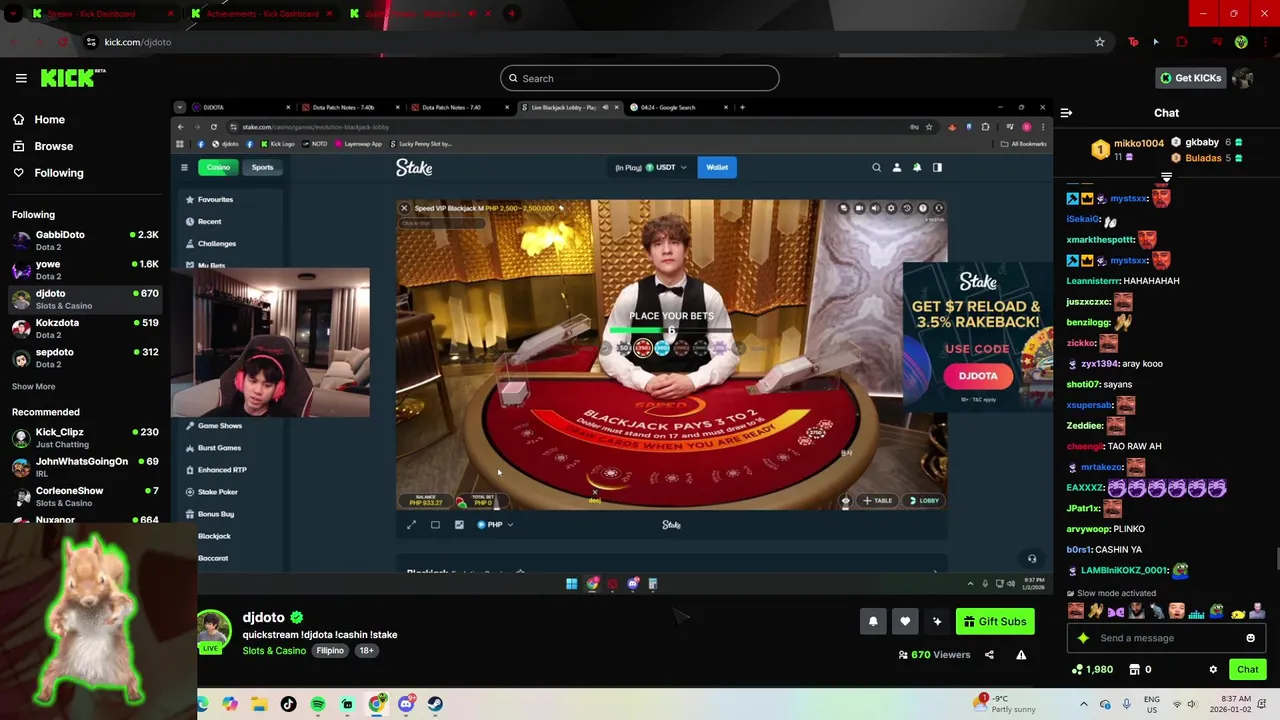
Task: Open Discord from taskbar
Action: [x=406, y=704]
